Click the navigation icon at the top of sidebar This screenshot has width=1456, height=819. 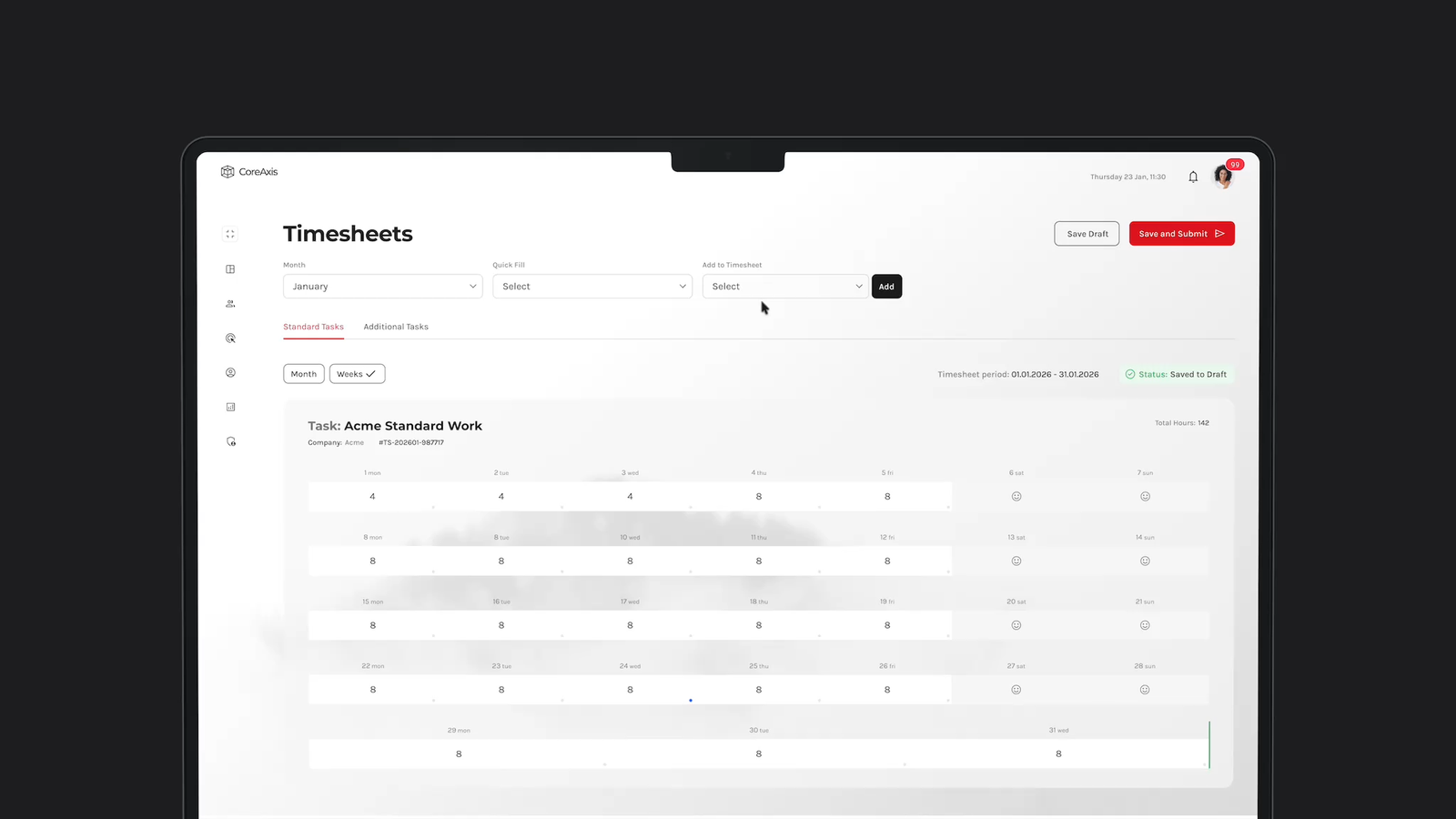pyautogui.click(x=229, y=234)
